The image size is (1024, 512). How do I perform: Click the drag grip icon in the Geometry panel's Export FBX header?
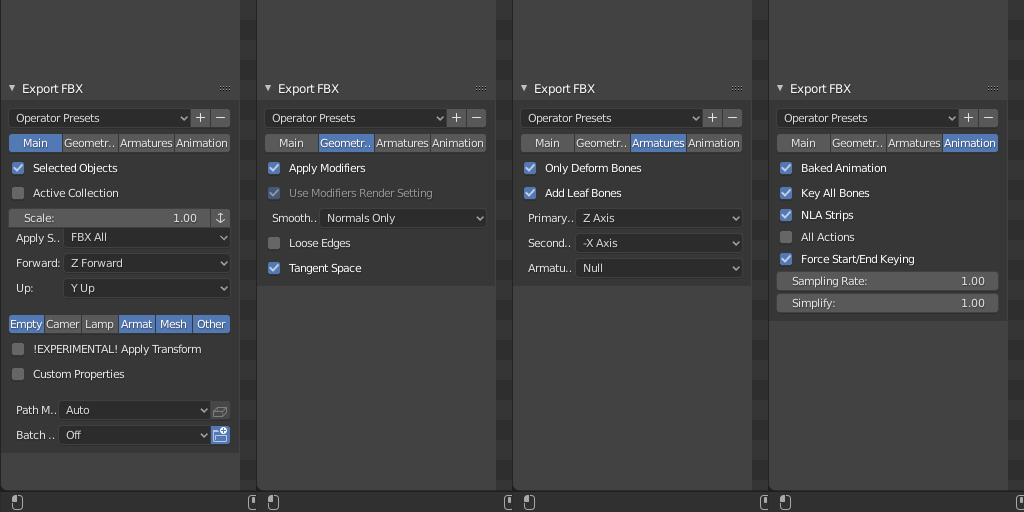tap(481, 89)
